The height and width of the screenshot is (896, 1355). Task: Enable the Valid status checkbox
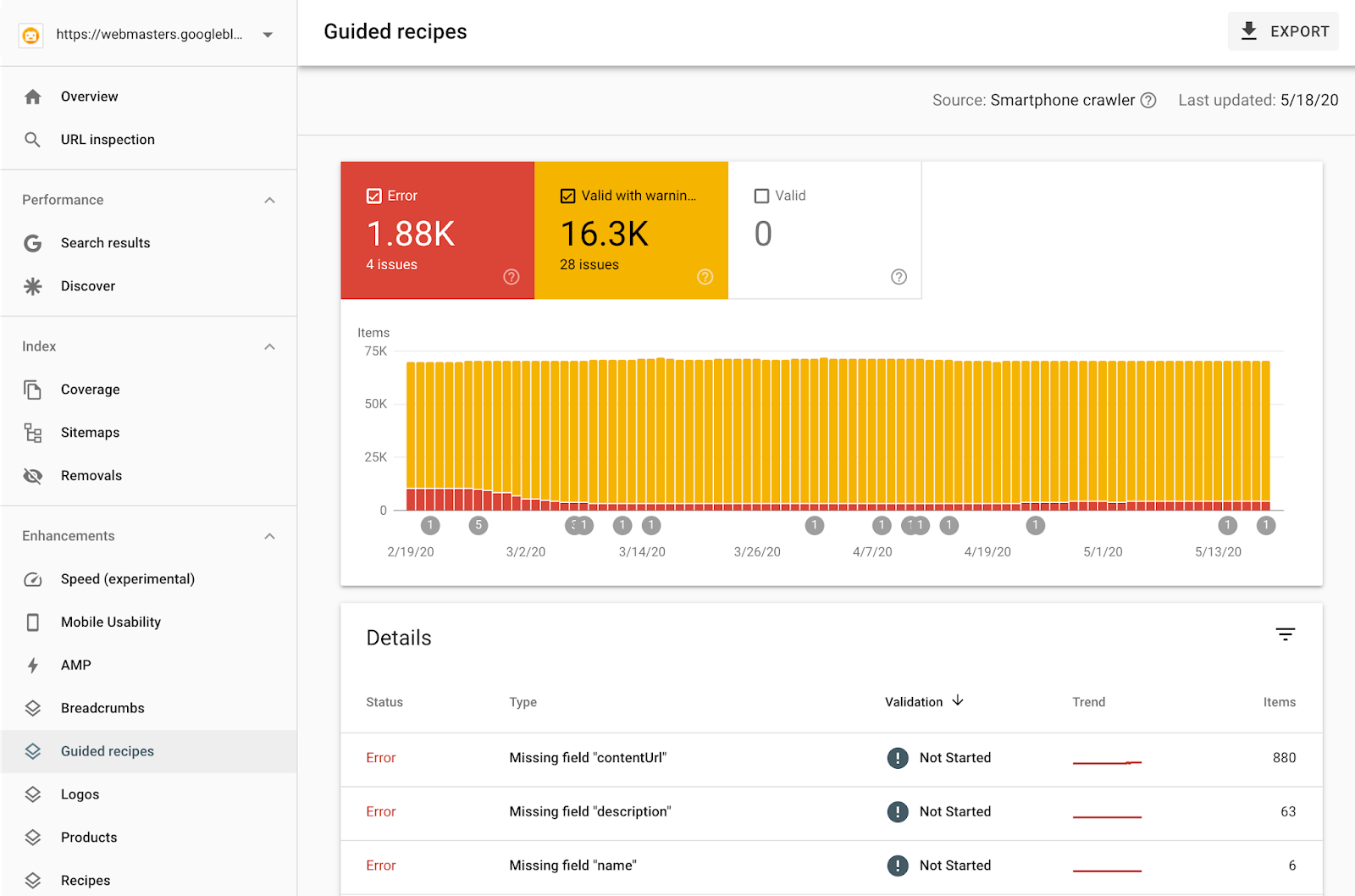[761, 195]
